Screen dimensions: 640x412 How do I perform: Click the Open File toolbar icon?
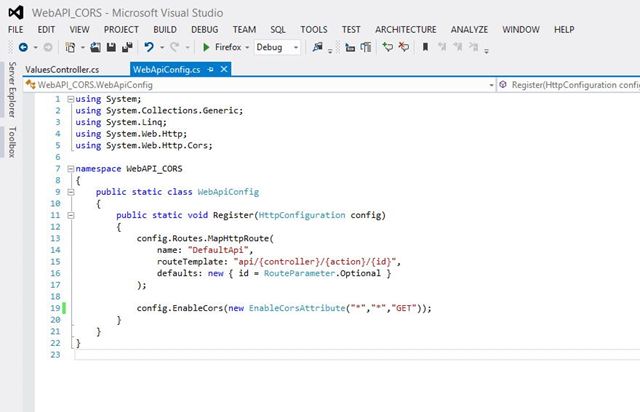coord(95,47)
